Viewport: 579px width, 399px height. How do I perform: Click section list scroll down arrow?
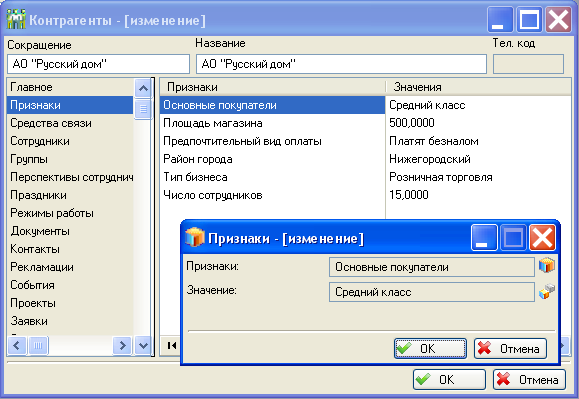pos(143,346)
